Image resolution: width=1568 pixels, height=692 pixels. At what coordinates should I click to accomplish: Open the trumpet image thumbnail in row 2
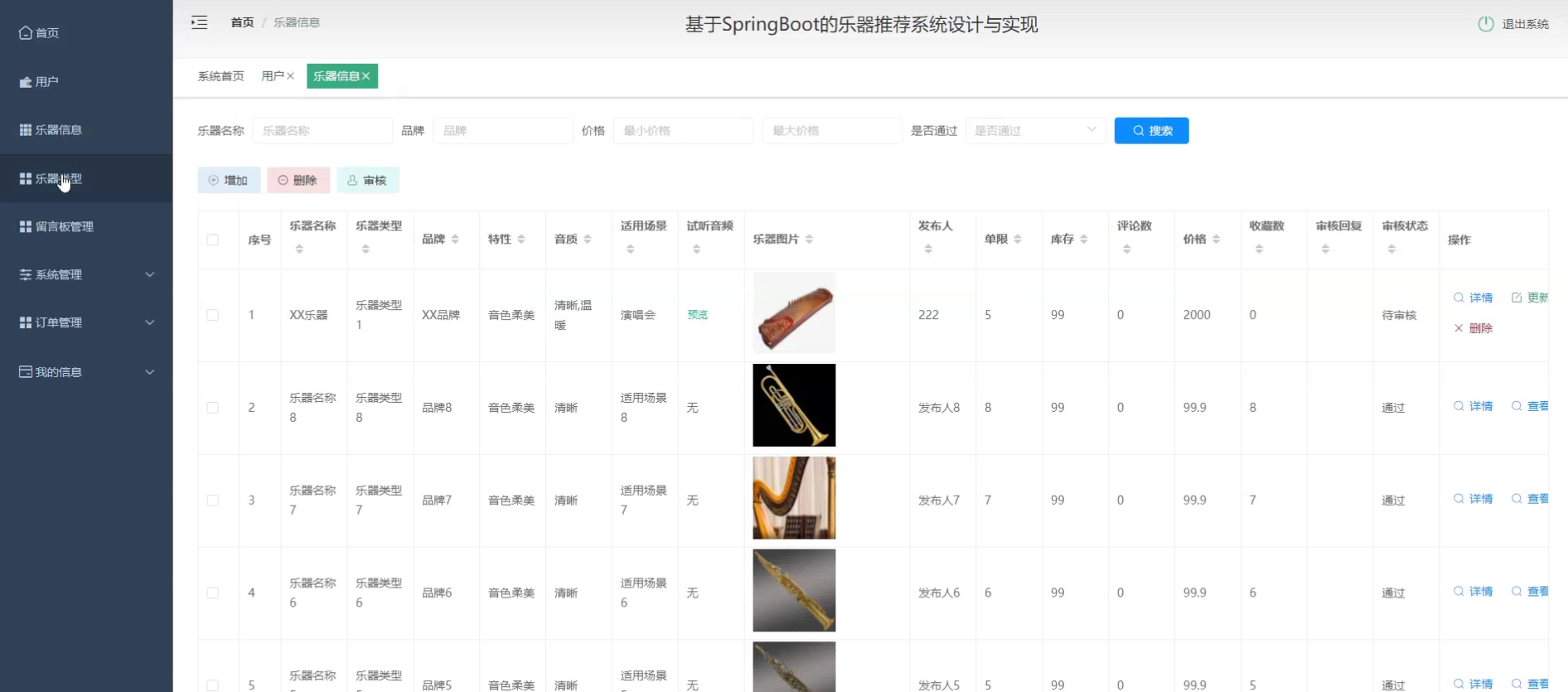point(794,405)
